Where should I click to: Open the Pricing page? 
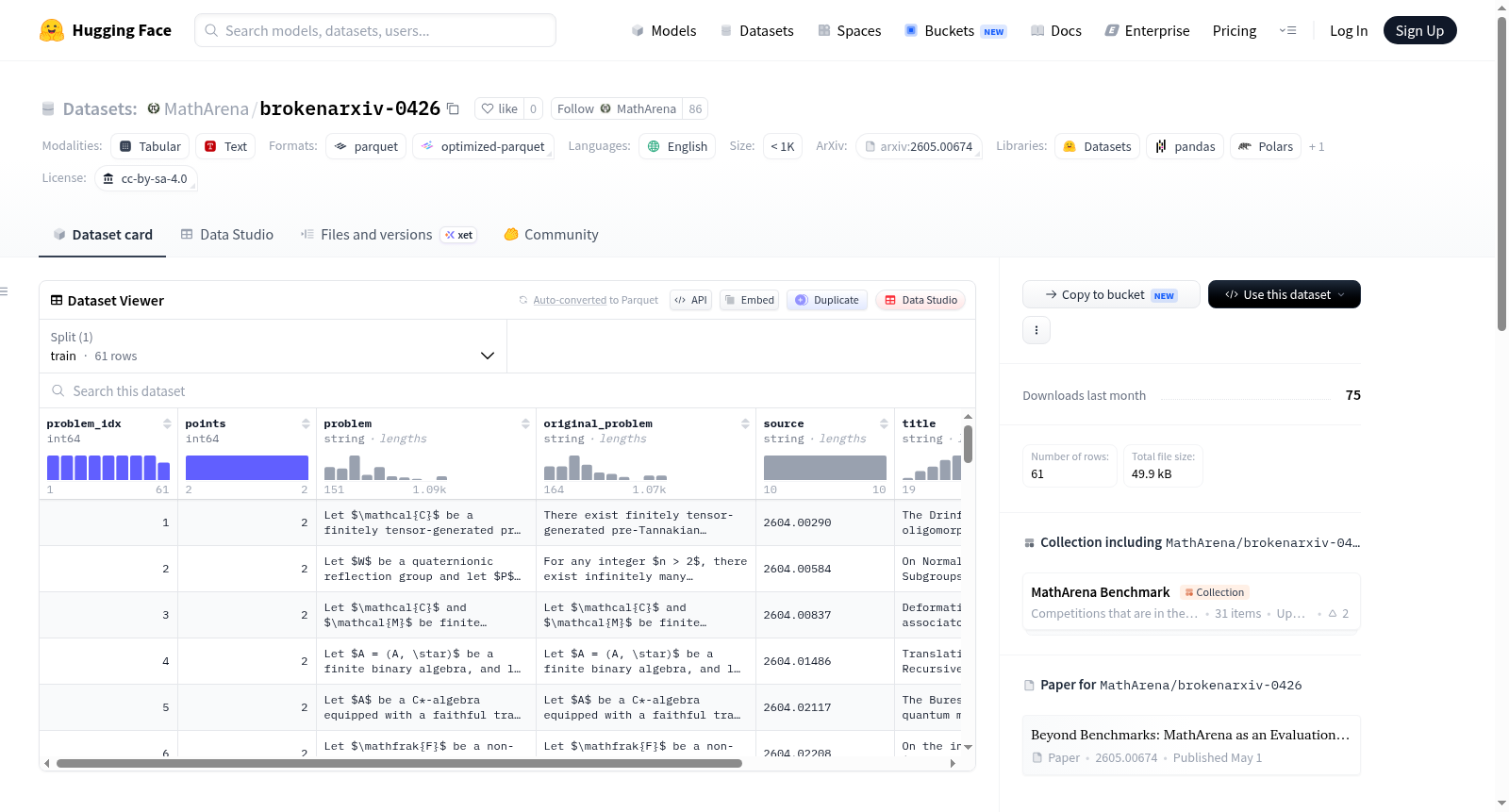point(1235,30)
